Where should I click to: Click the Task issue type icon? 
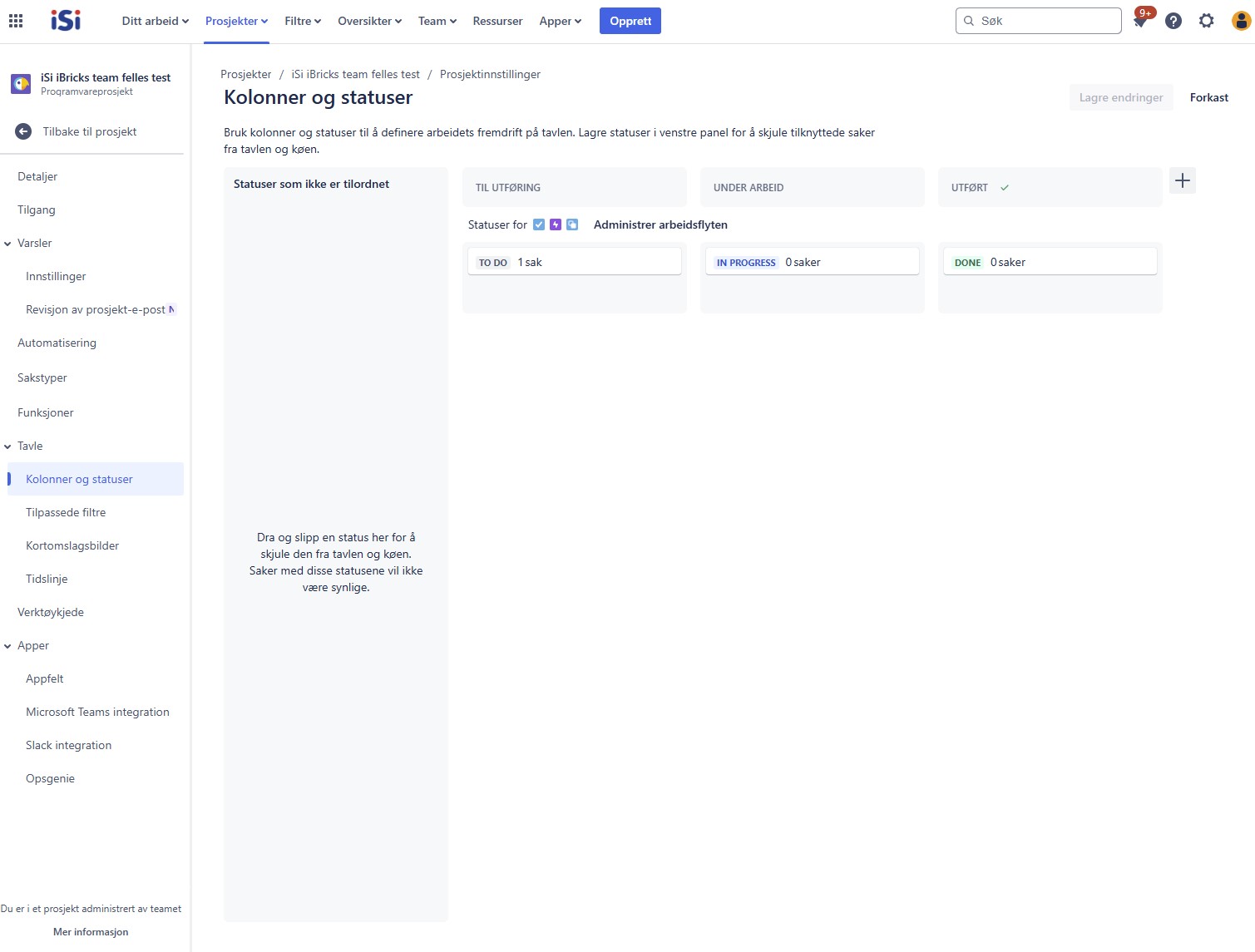[x=539, y=224]
